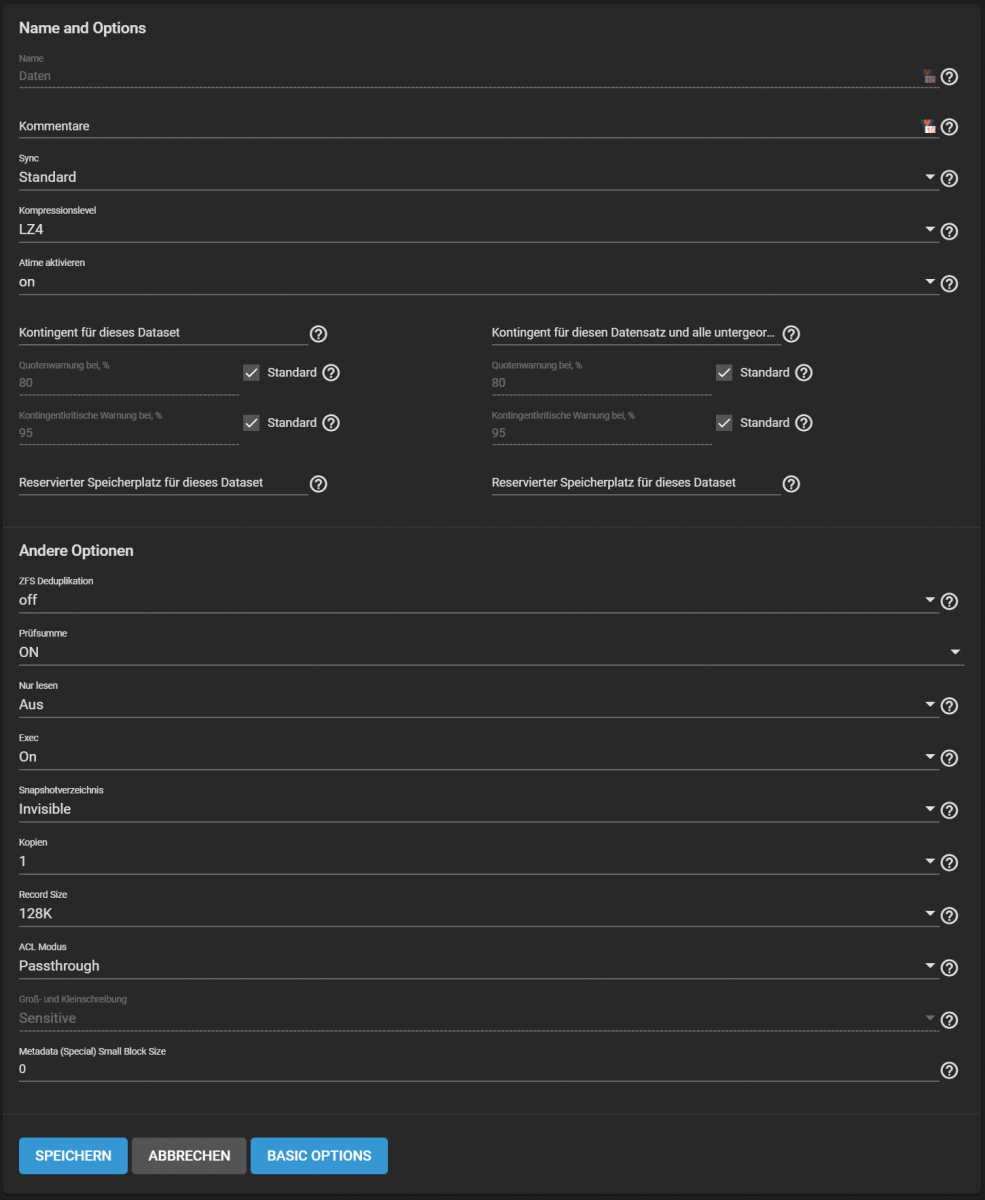Open the Snapshotverzeichnis dropdown
Screen dimensions: 985x1200
[478, 809]
